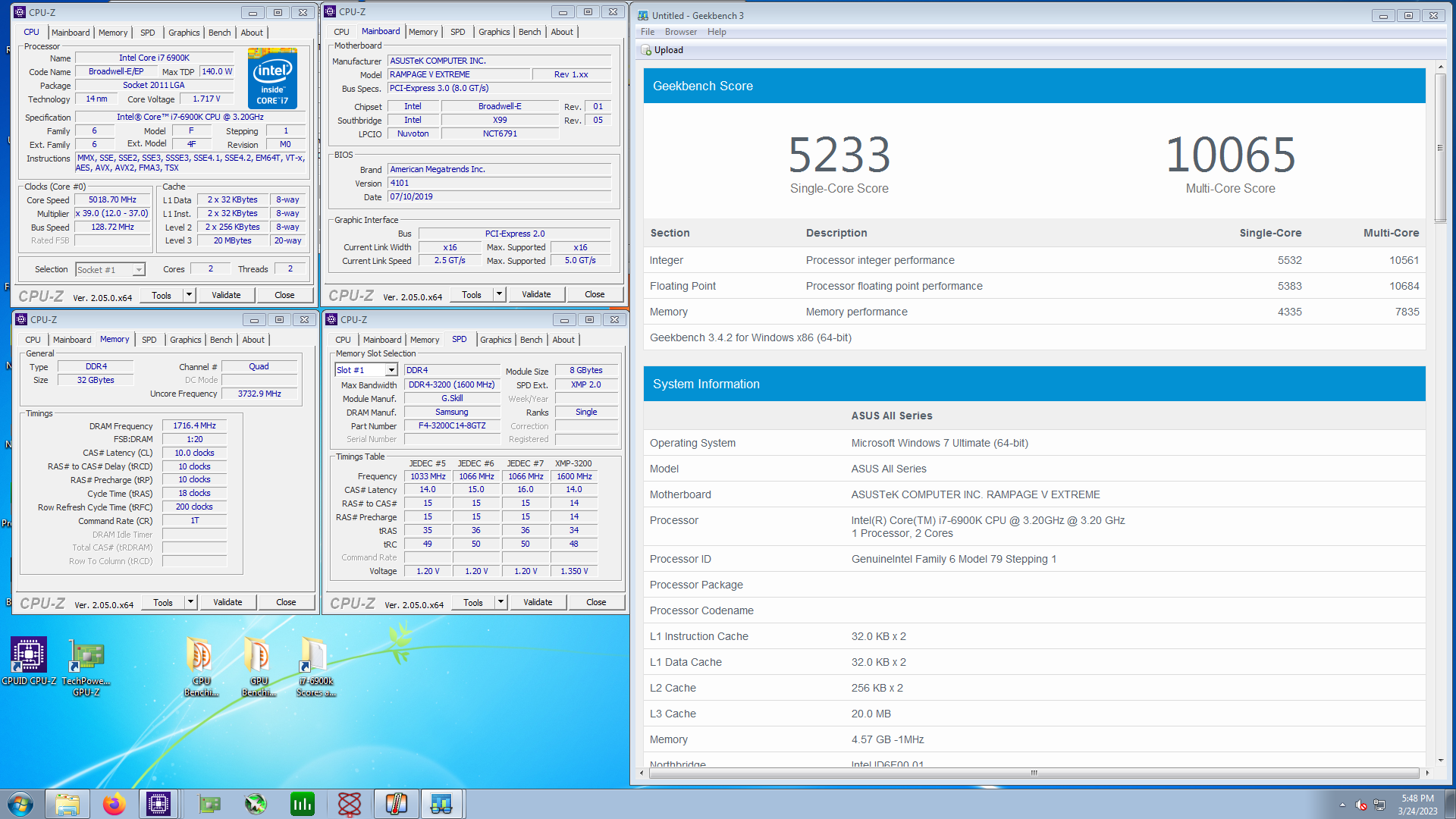The image size is (1456, 819).
Task: Click Validate in the CPU-Z mainboard window
Action: pyautogui.click(x=536, y=294)
